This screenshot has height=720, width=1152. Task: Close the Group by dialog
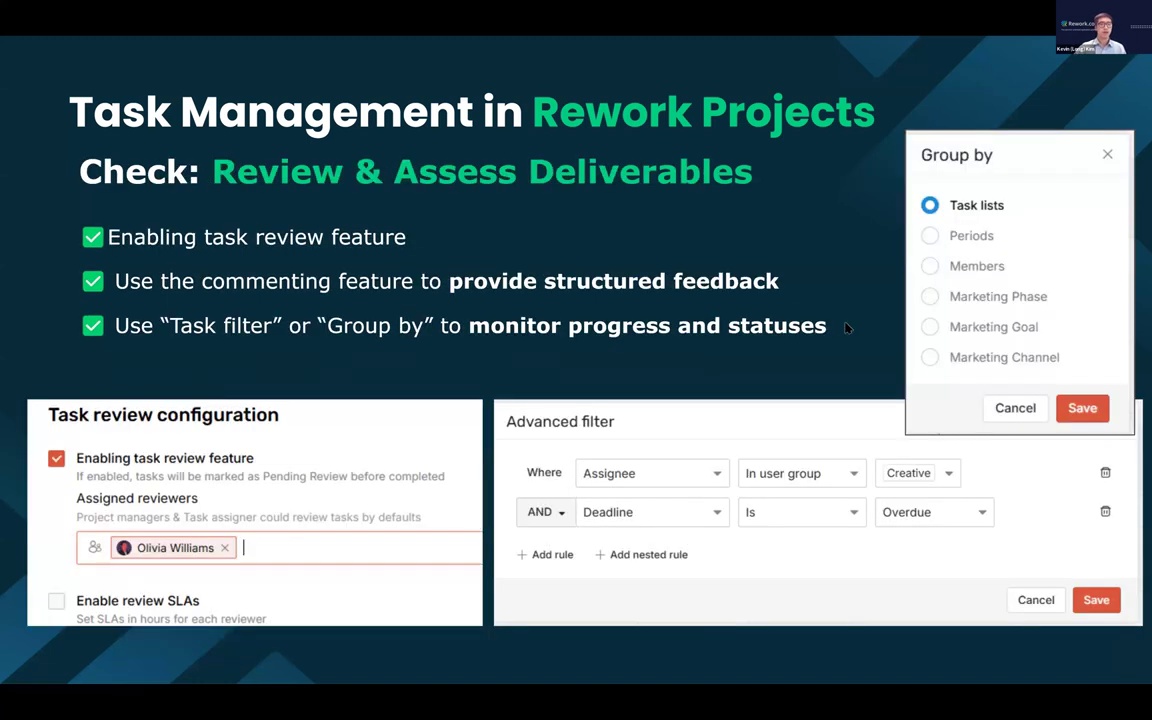pos(1107,154)
